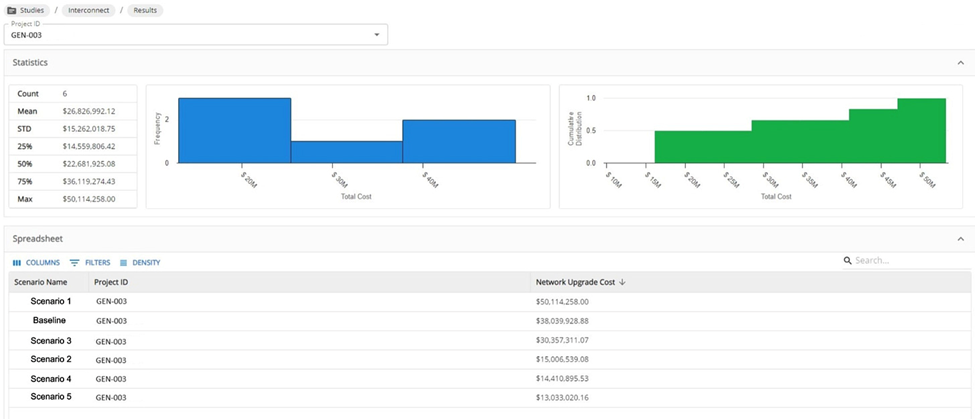The image size is (975, 419).
Task: Click the Studies breadcrumb folder icon
Action: click(12, 11)
